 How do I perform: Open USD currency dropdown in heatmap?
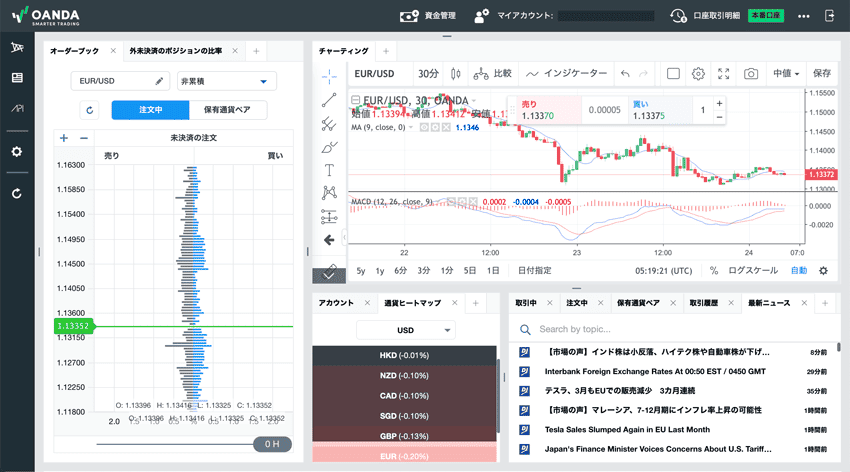tap(405, 330)
